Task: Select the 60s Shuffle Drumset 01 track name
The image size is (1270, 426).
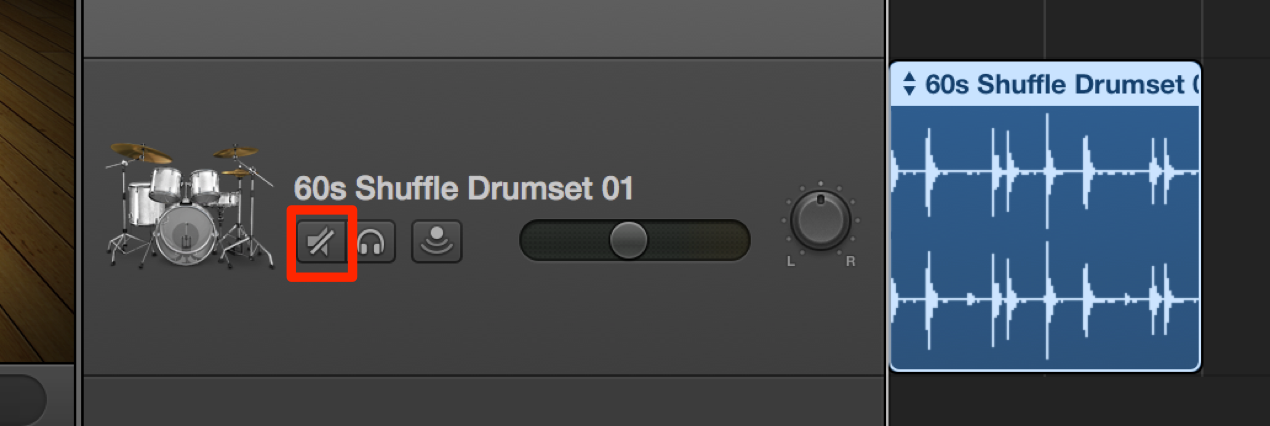Action: point(463,188)
